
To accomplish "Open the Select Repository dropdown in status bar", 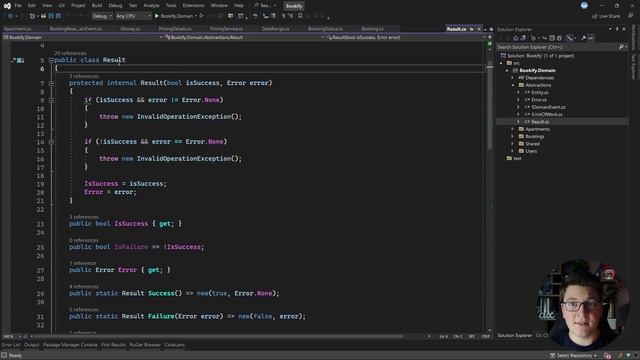I will click(x=574, y=356).
